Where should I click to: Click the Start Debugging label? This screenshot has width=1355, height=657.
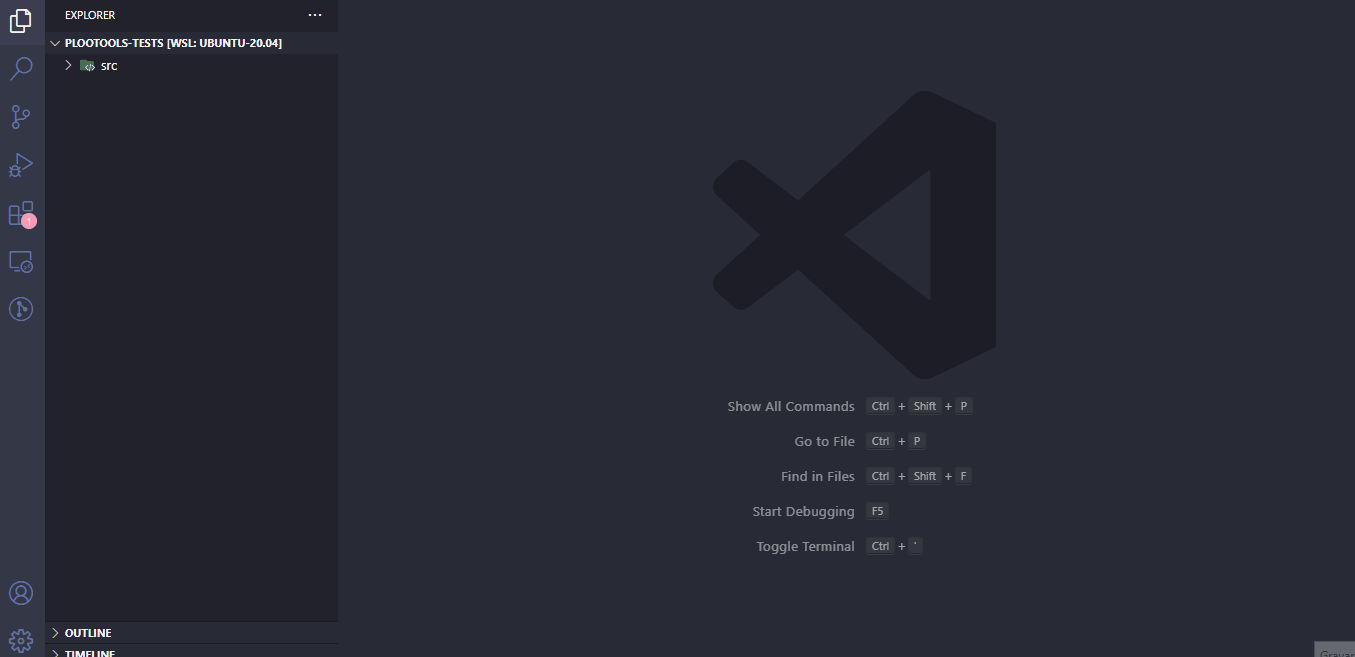pyautogui.click(x=803, y=511)
